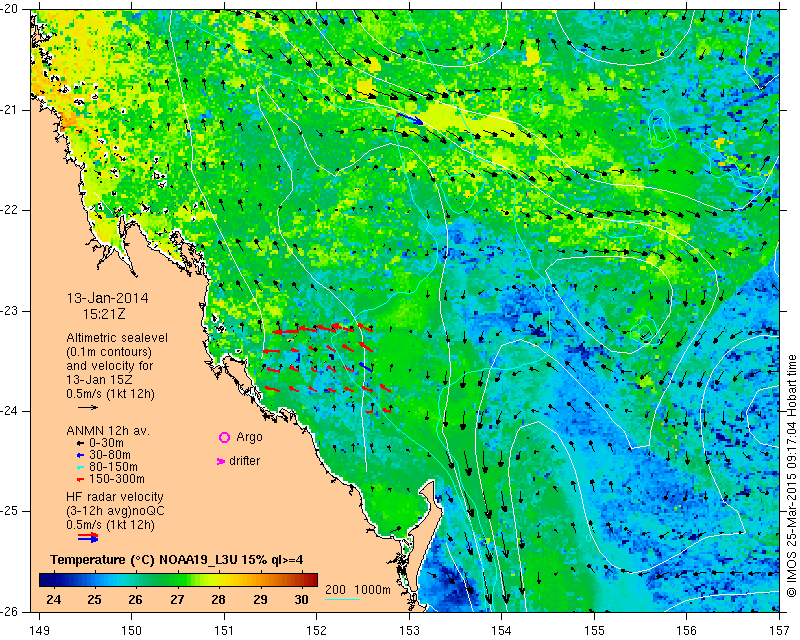Screen dimensions: 800x640
Task: Click the red and blue HF radar reference arrows
Action: (88, 537)
